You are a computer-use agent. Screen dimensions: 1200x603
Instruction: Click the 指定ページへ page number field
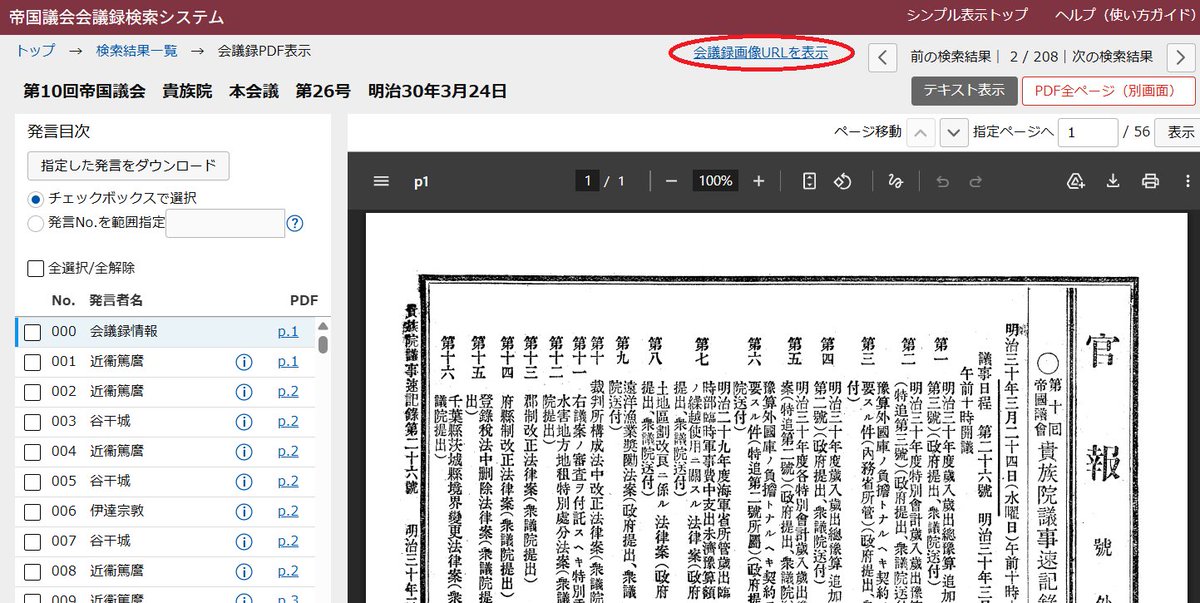coord(1088,132)
